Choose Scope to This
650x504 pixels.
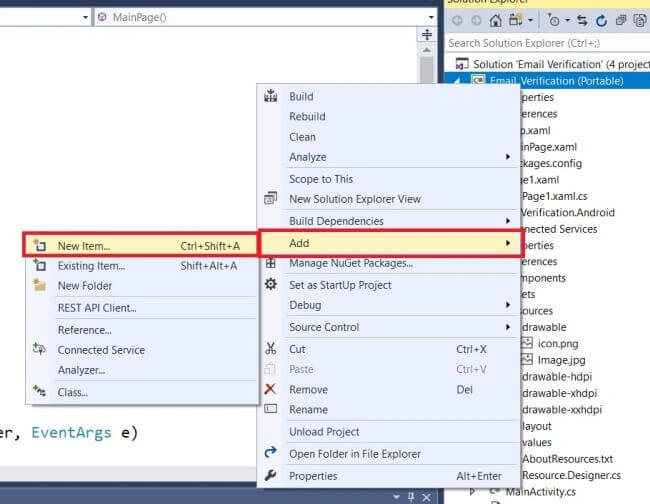(321, 179)
